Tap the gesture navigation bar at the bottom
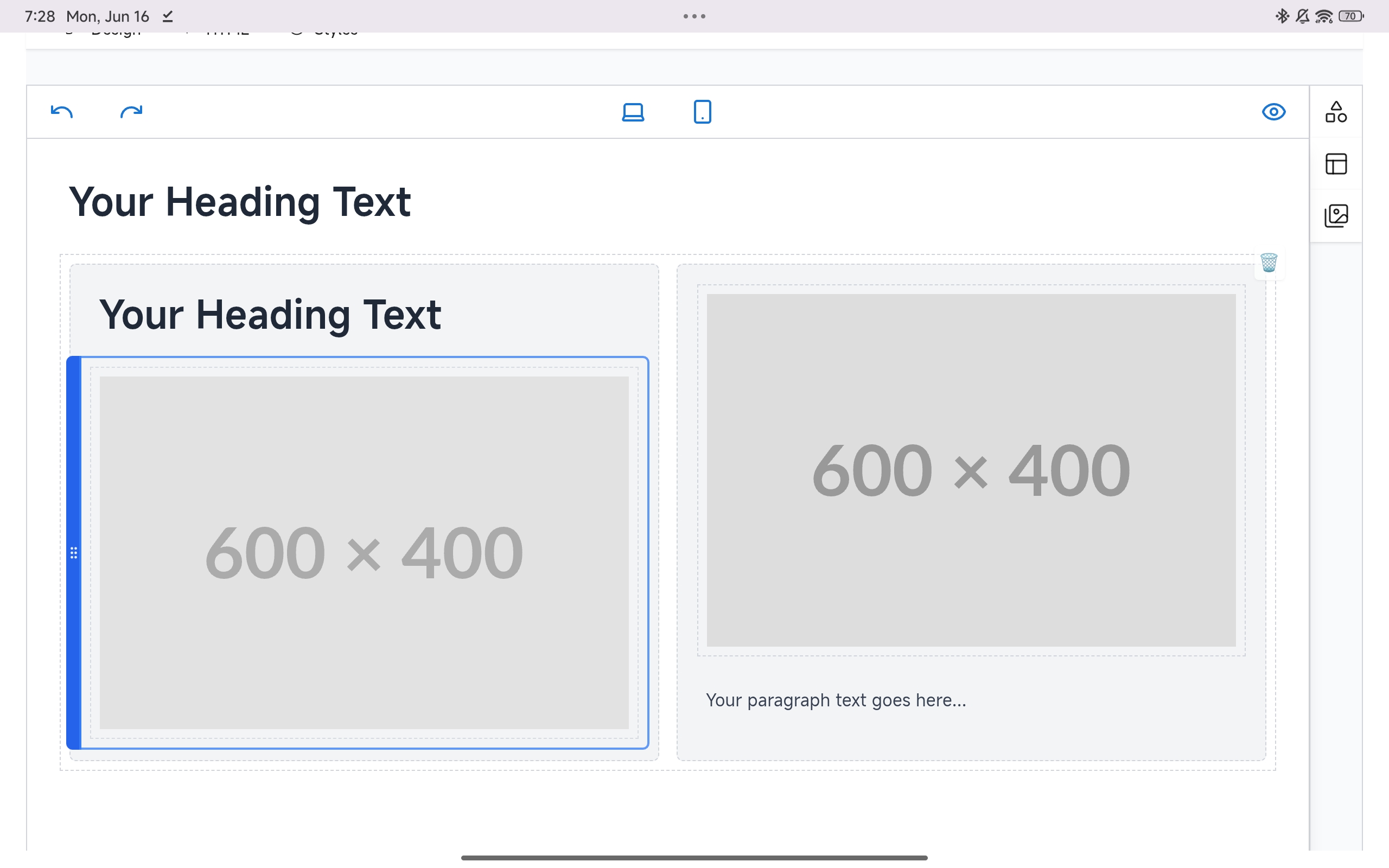Image resolution: width=1389 pixels, height=868 pixels. [x=694, y=858]
